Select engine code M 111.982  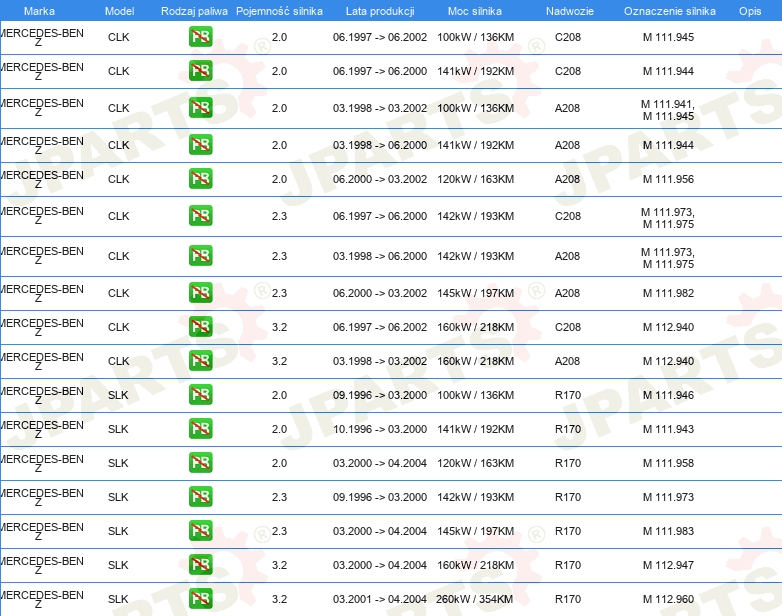pyautogui.click(x=668, y=293)
